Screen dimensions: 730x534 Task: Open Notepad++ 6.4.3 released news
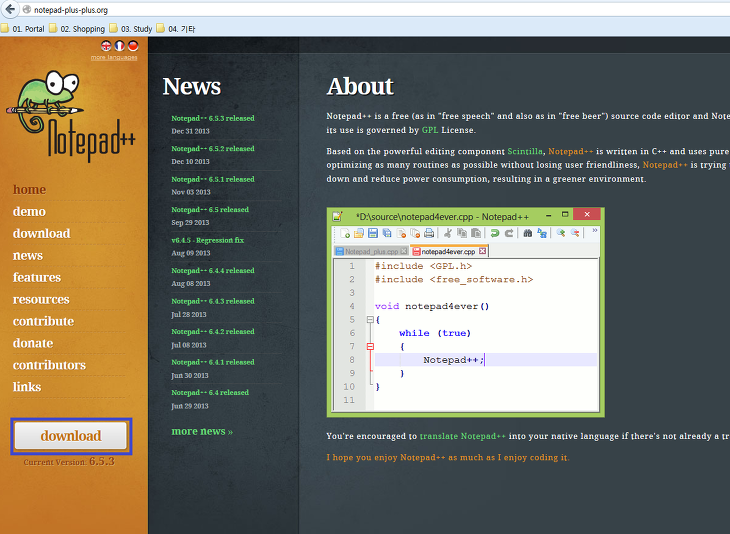click(x=213, y=301)
